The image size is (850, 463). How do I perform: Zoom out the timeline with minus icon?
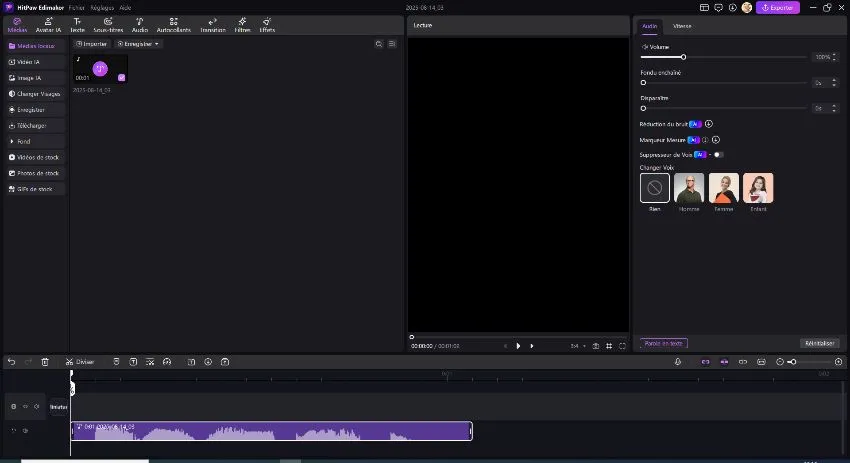point(780,362)
